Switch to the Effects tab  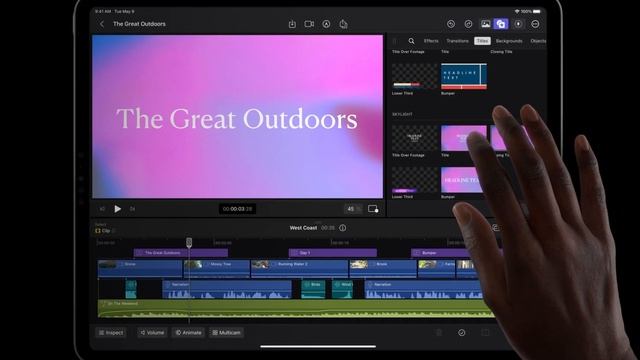point(431,41)
